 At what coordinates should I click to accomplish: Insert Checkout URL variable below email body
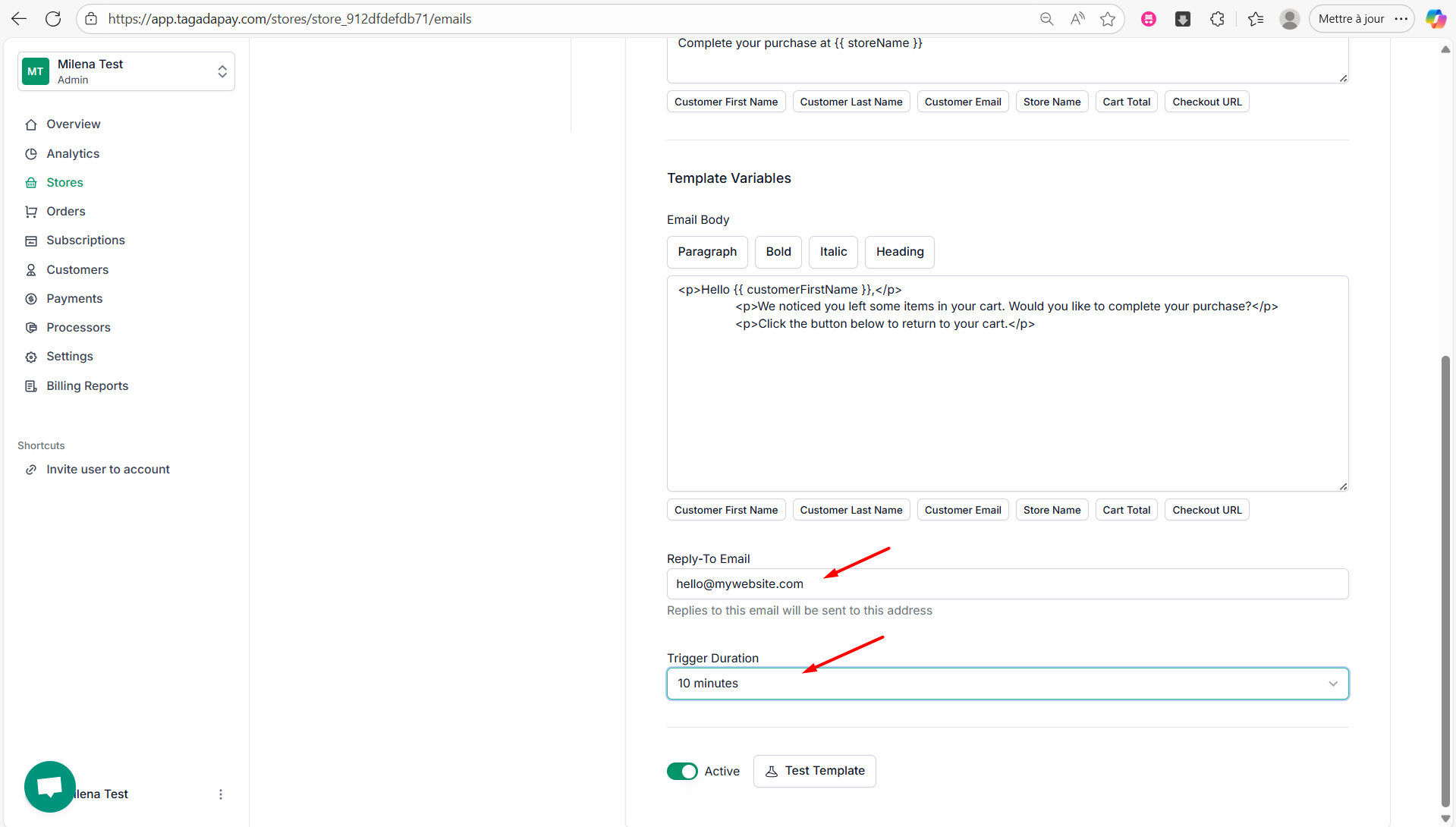(1206, 510)
